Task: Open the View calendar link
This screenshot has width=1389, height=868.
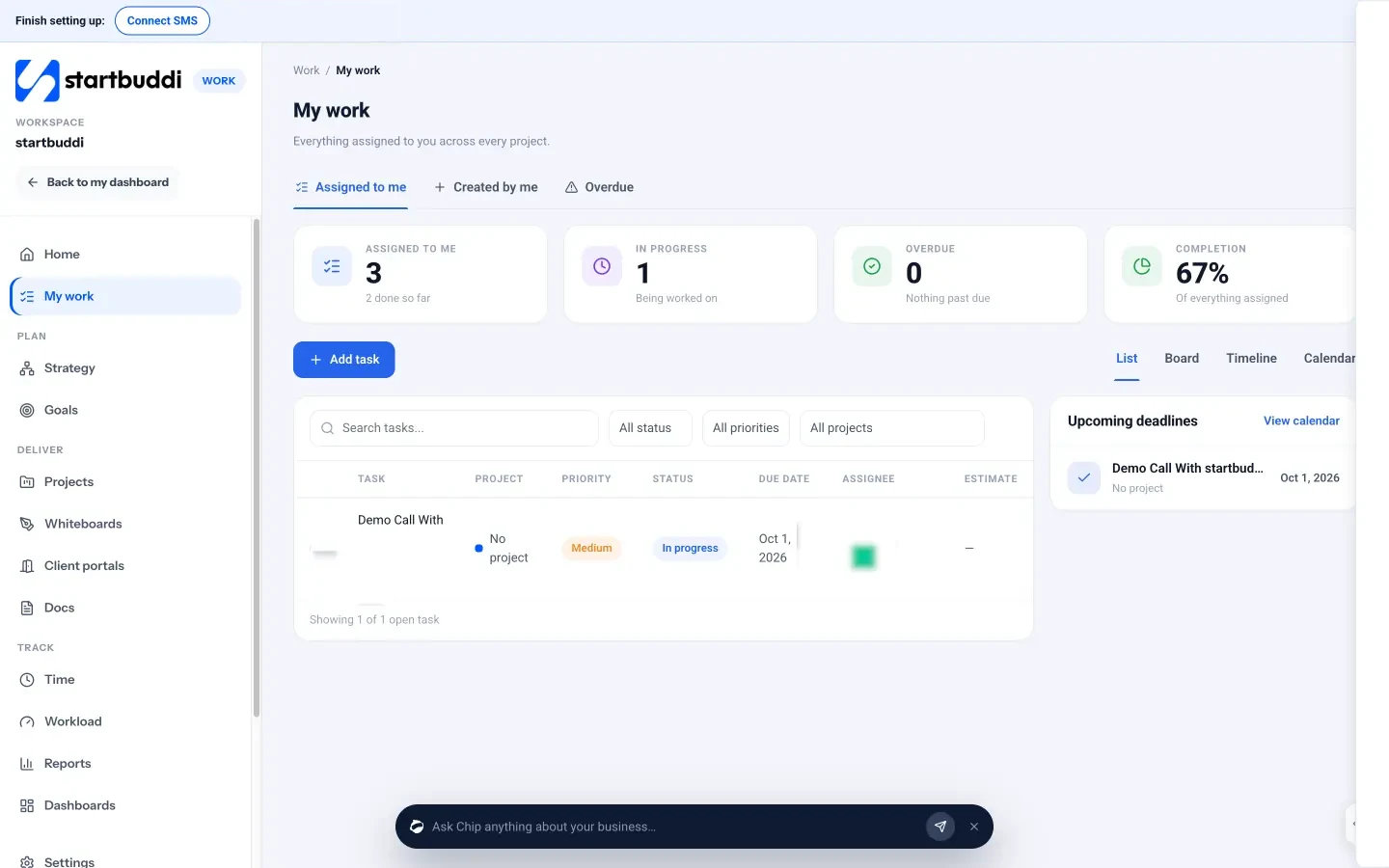Action: click(1301, 421)
